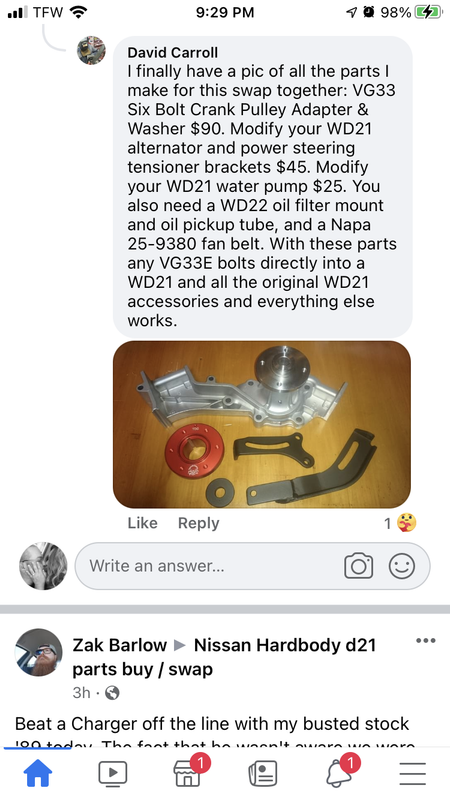Image resolution: width=450 pixels, height=800 pixels.
Task: Tap the camera icon in answer field
Action: click(x=359, y=566)
